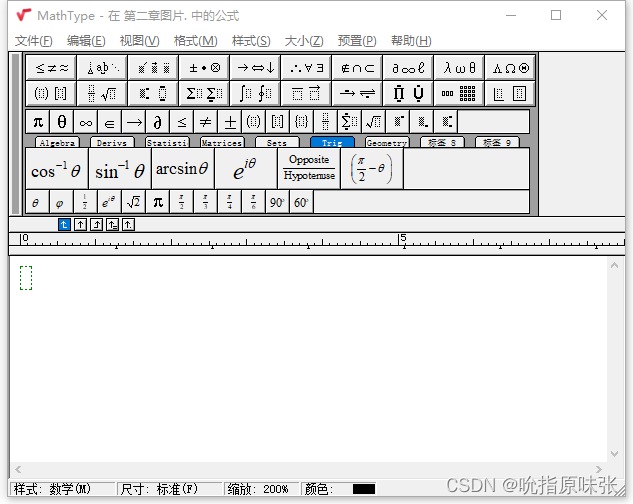
Task: Open the arrow symbols palette
Action: [x=255, y=68]
